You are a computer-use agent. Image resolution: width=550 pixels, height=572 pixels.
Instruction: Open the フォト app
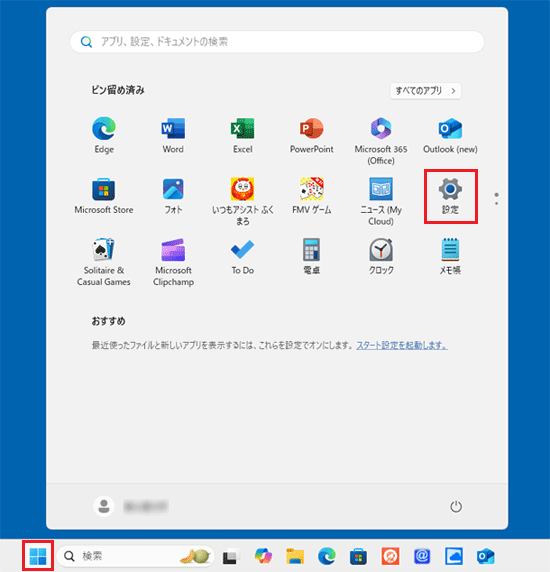click(173, 196)
